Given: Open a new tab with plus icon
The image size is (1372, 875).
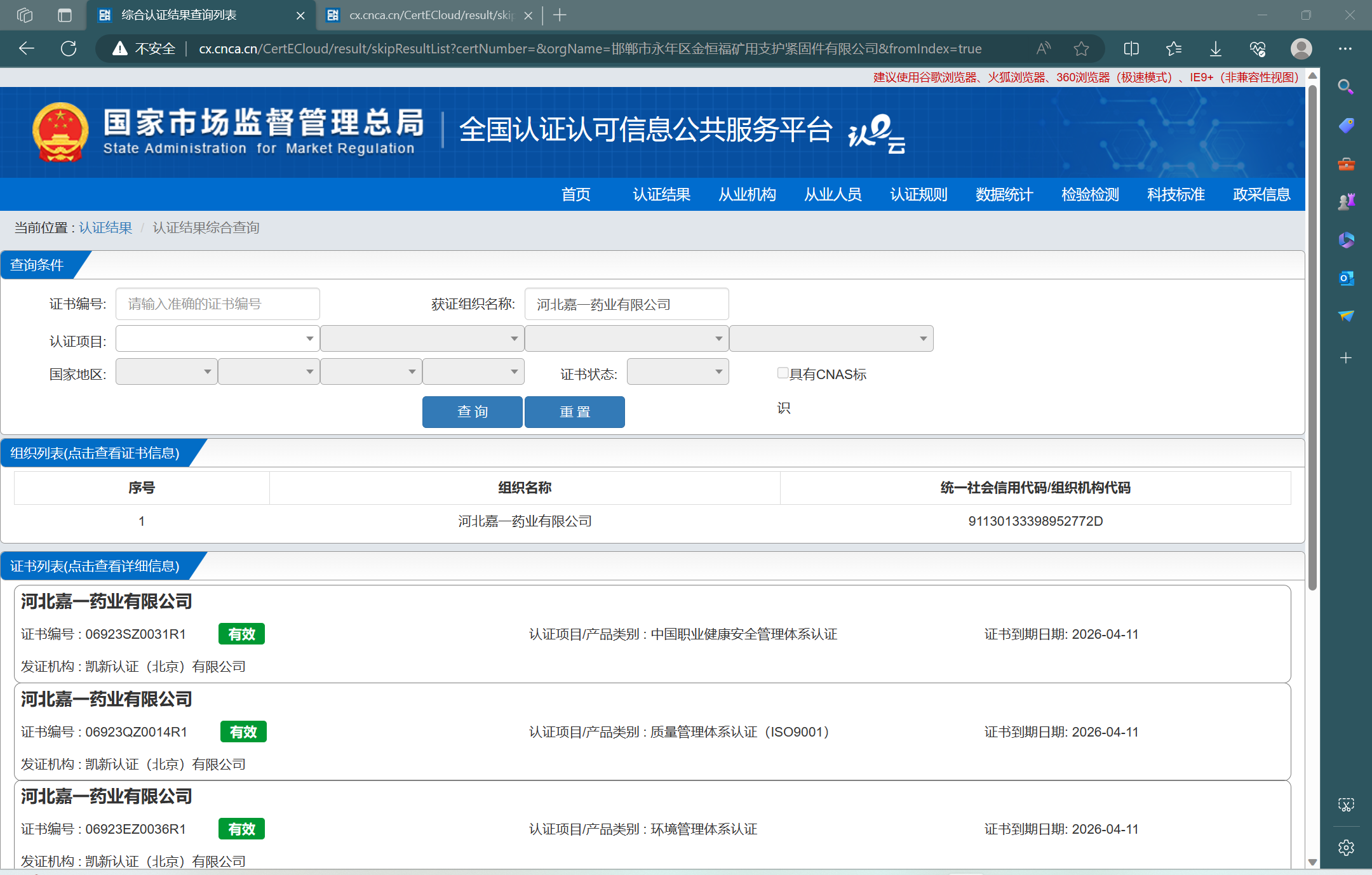Looking at the screenshot, I should (x=560, y=15).
